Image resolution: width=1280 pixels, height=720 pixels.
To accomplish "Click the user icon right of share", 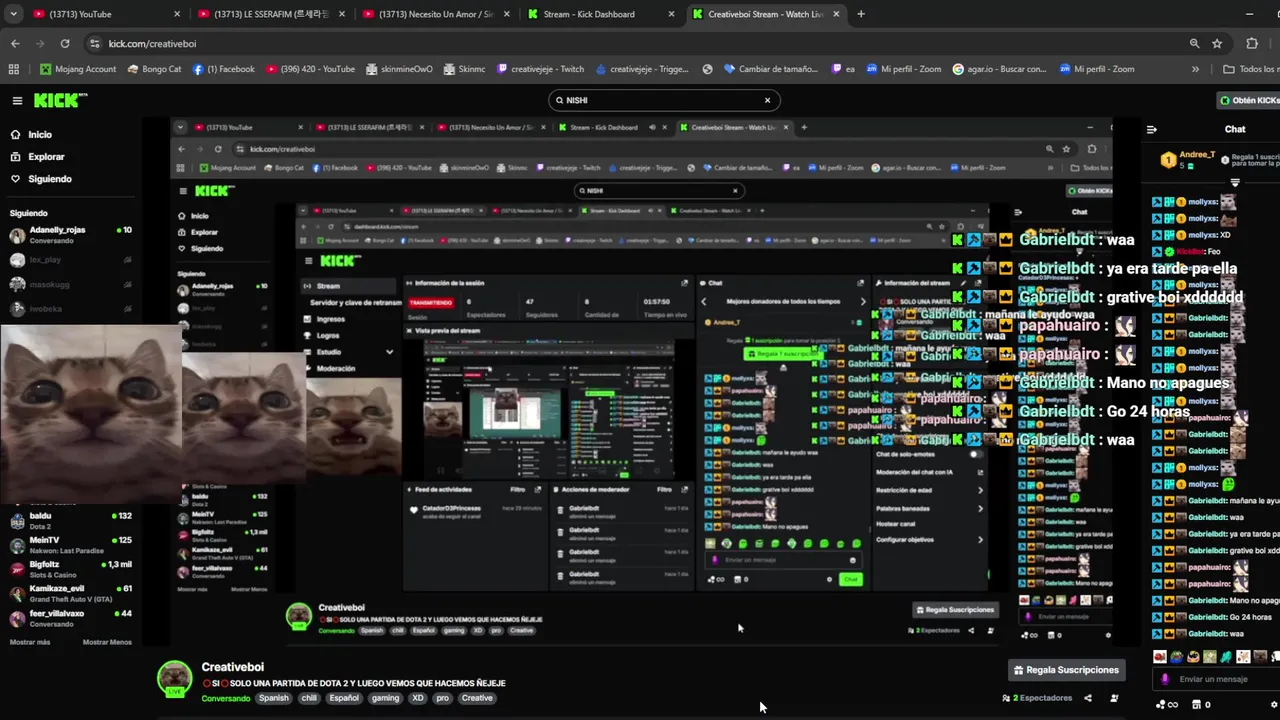I will coord(1114,698).
